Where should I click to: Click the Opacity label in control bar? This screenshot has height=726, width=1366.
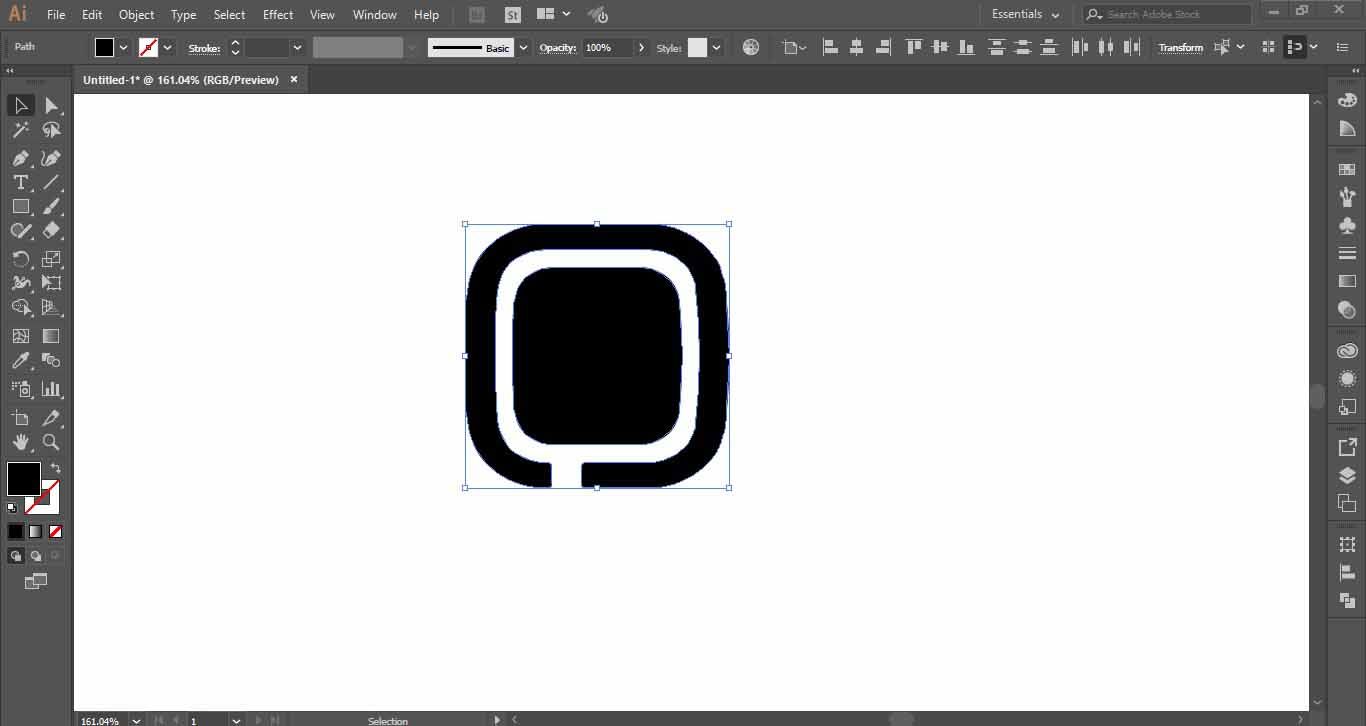click(x=558, y=48)
